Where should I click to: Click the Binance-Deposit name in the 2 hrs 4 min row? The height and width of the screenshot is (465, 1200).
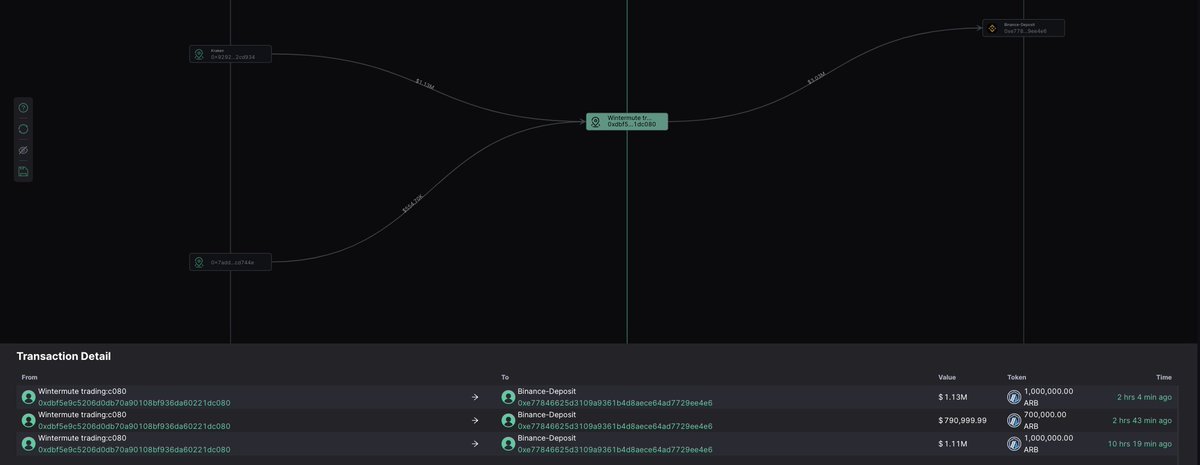click(x=546, y=391)
